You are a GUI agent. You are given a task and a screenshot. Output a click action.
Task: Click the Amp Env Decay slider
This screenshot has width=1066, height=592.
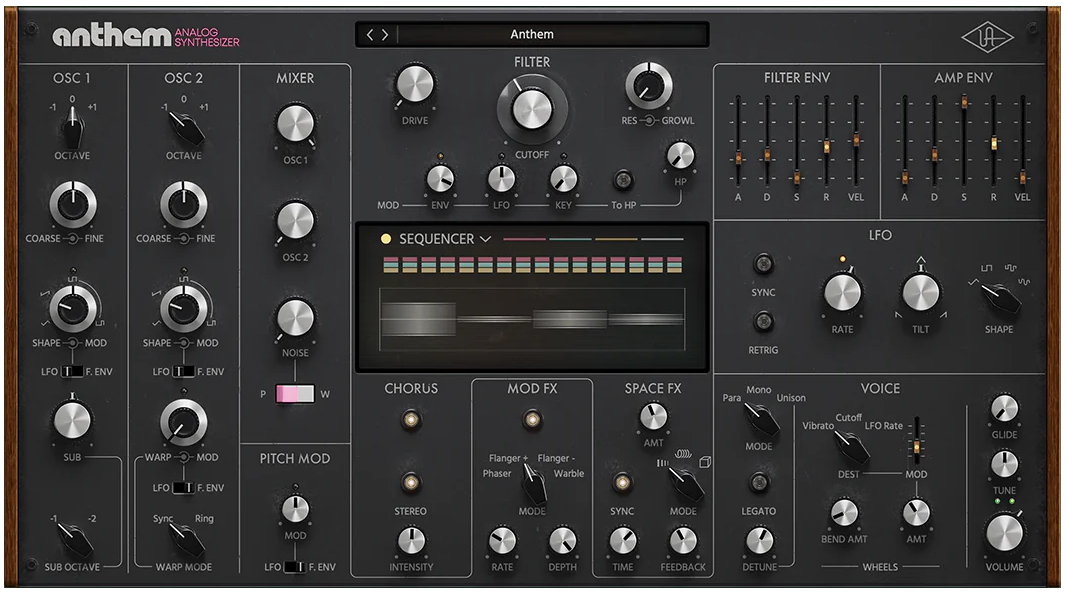coord(934,155)
